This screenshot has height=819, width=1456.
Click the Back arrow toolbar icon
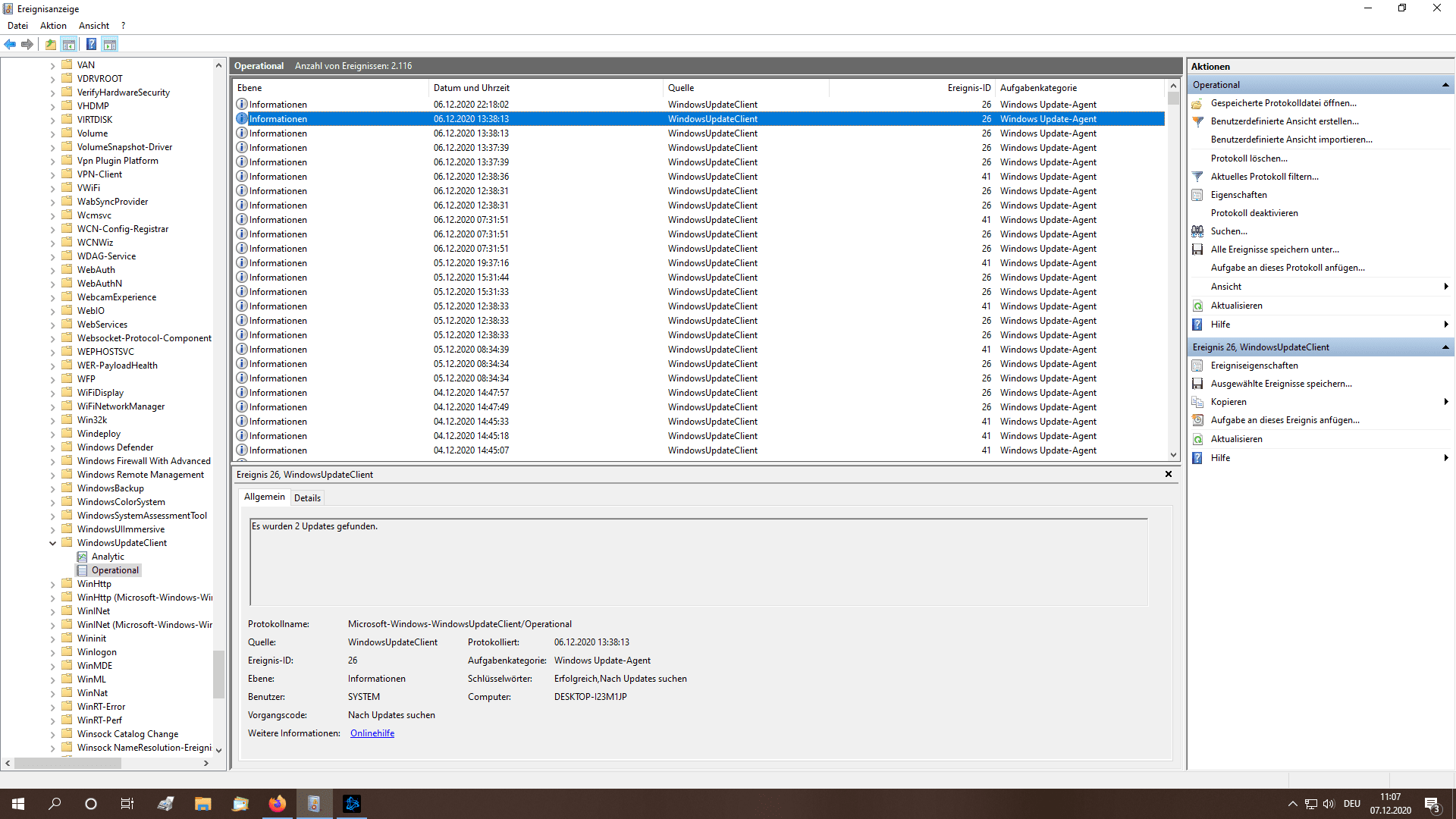10,44
